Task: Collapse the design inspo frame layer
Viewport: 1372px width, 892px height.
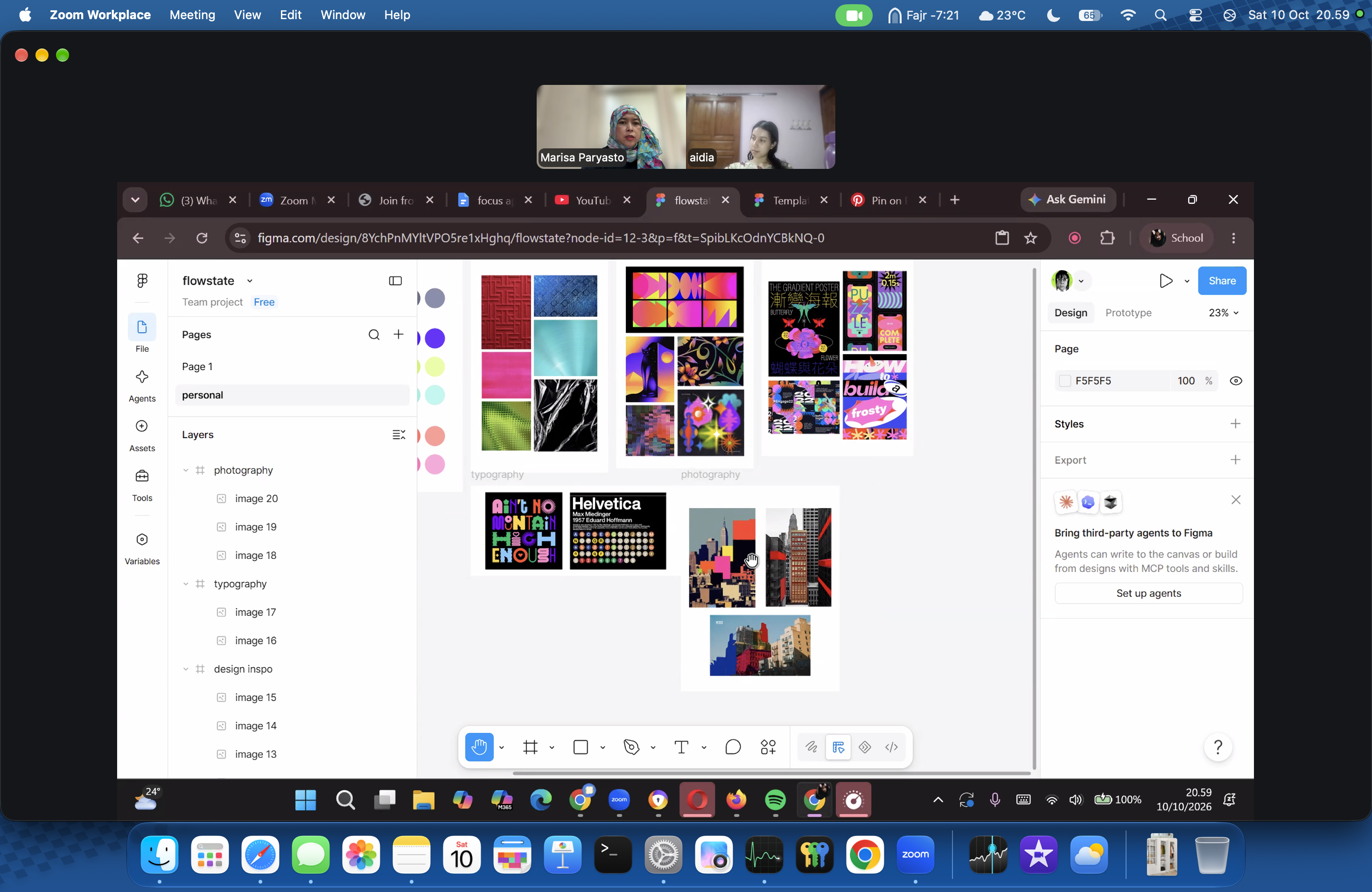Action: click(x=186, y=669)
